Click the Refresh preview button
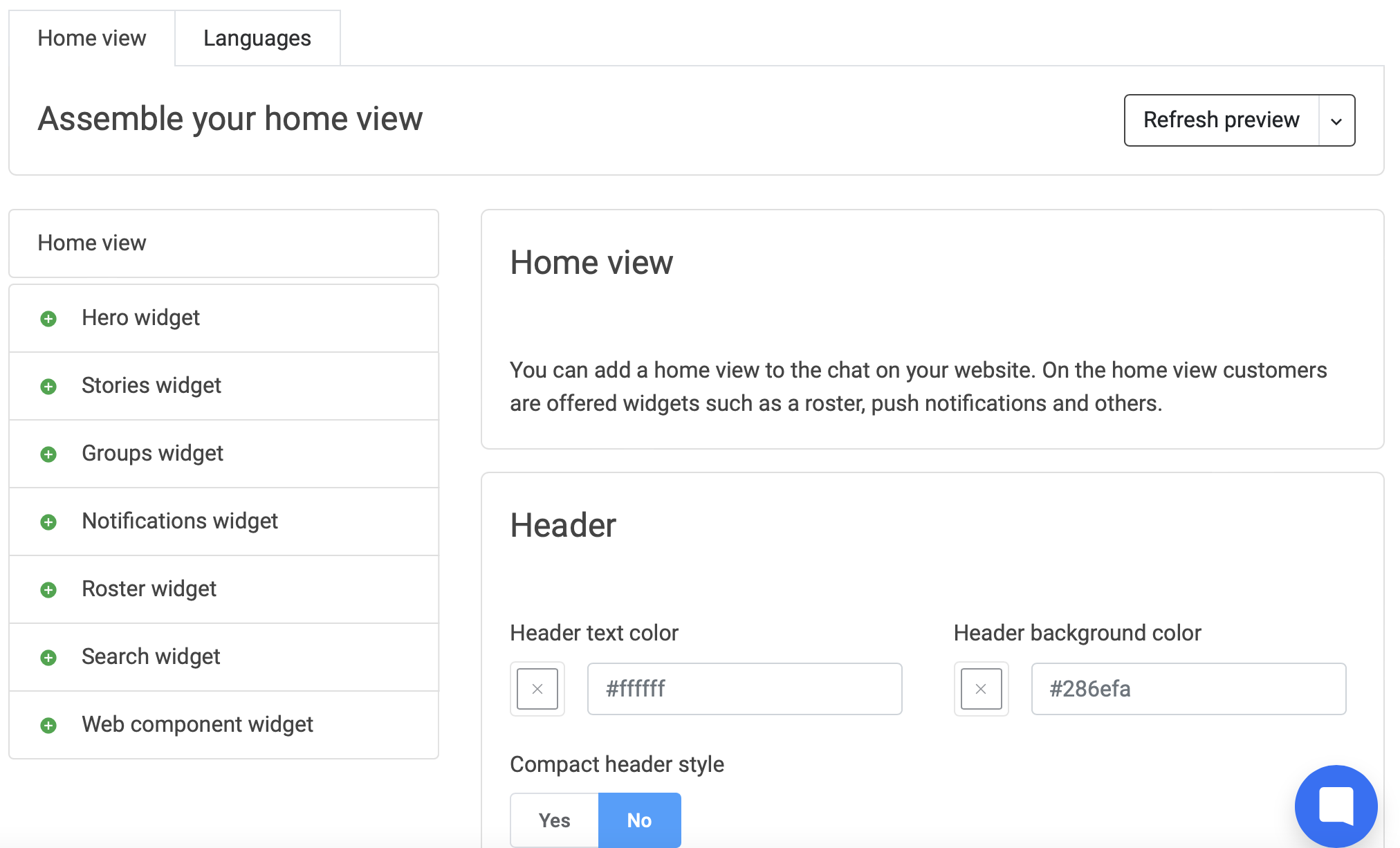The width and height of the screenshot is (1400, 848). (x=1221, y=120)
